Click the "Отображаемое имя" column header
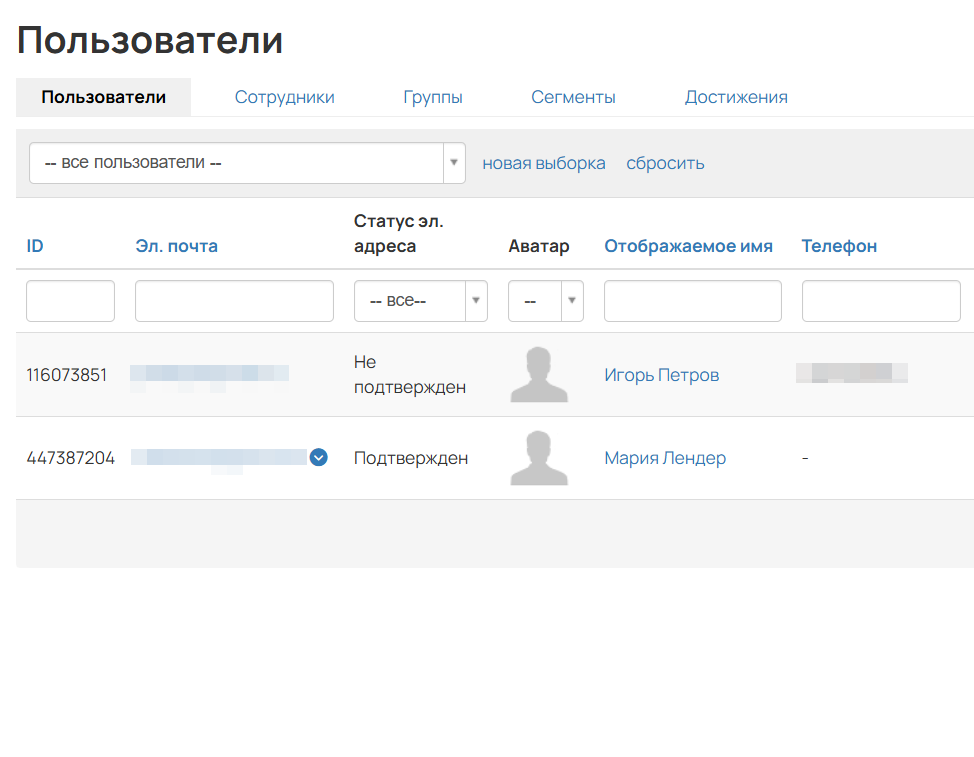974x757 pixels. 689,246
